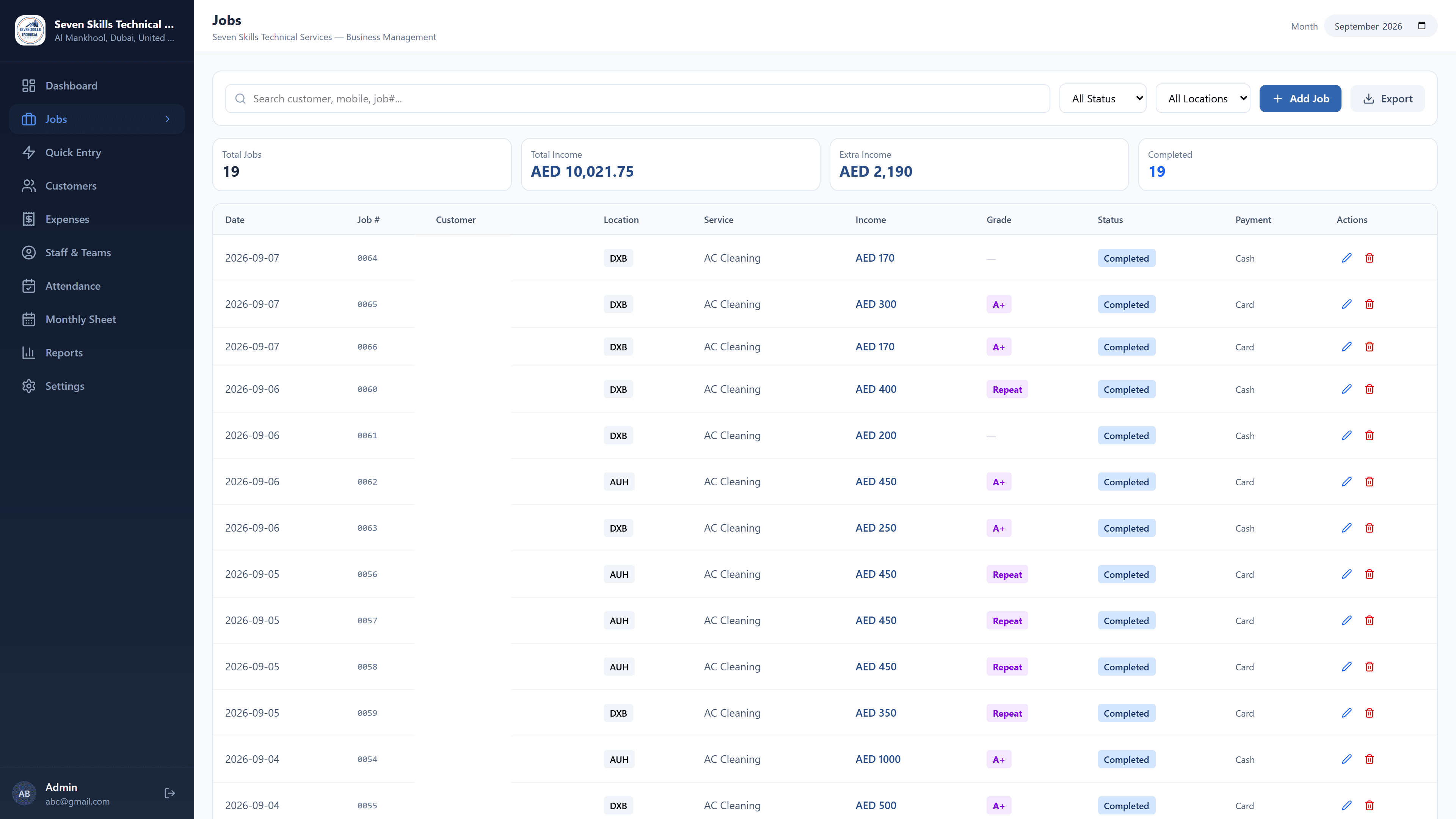Open the Customers page
The image size is (1456, 819).
point(97,186)
